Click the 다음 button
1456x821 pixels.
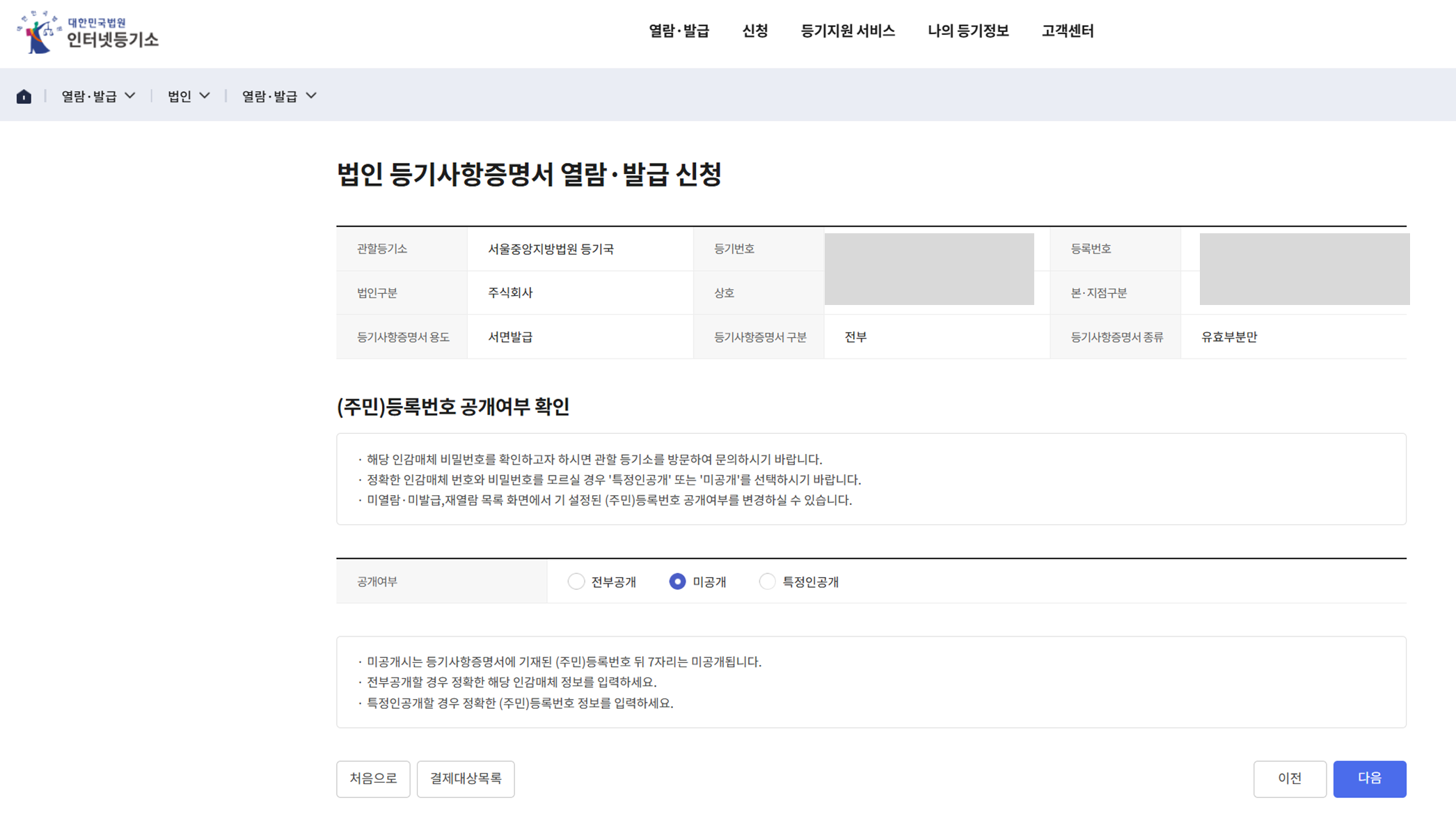(x=1369, y=779)
